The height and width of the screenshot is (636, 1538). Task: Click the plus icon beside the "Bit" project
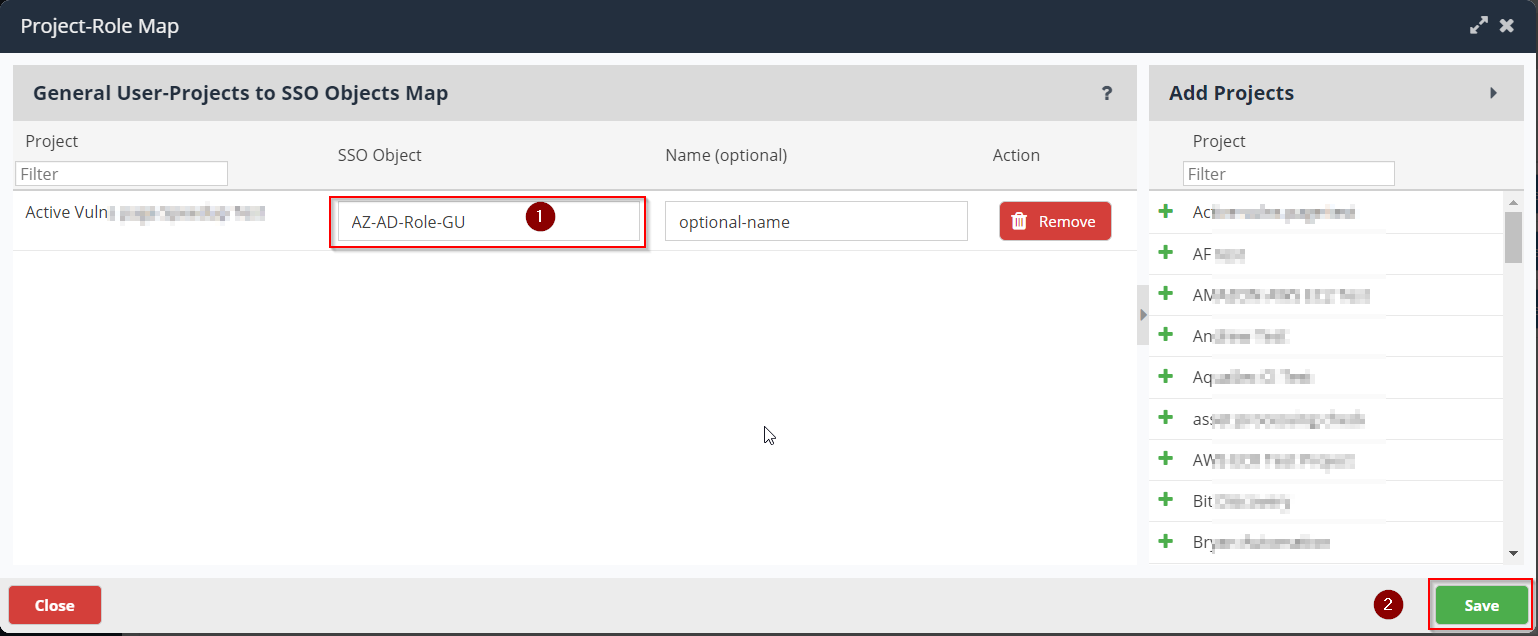click(1165, 500)
